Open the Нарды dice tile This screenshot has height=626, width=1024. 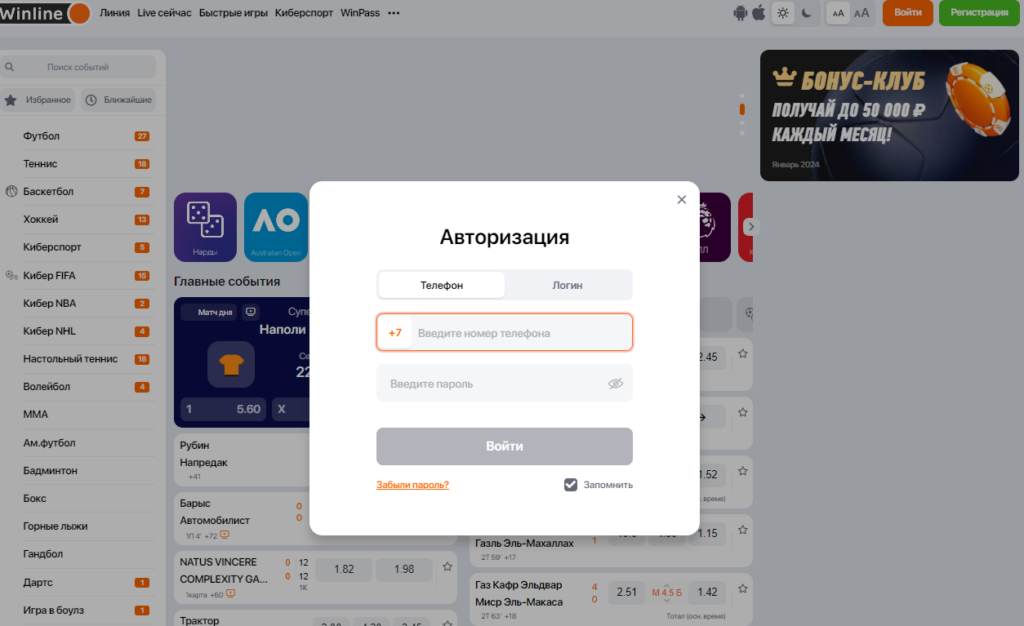[x=205, y=227]
